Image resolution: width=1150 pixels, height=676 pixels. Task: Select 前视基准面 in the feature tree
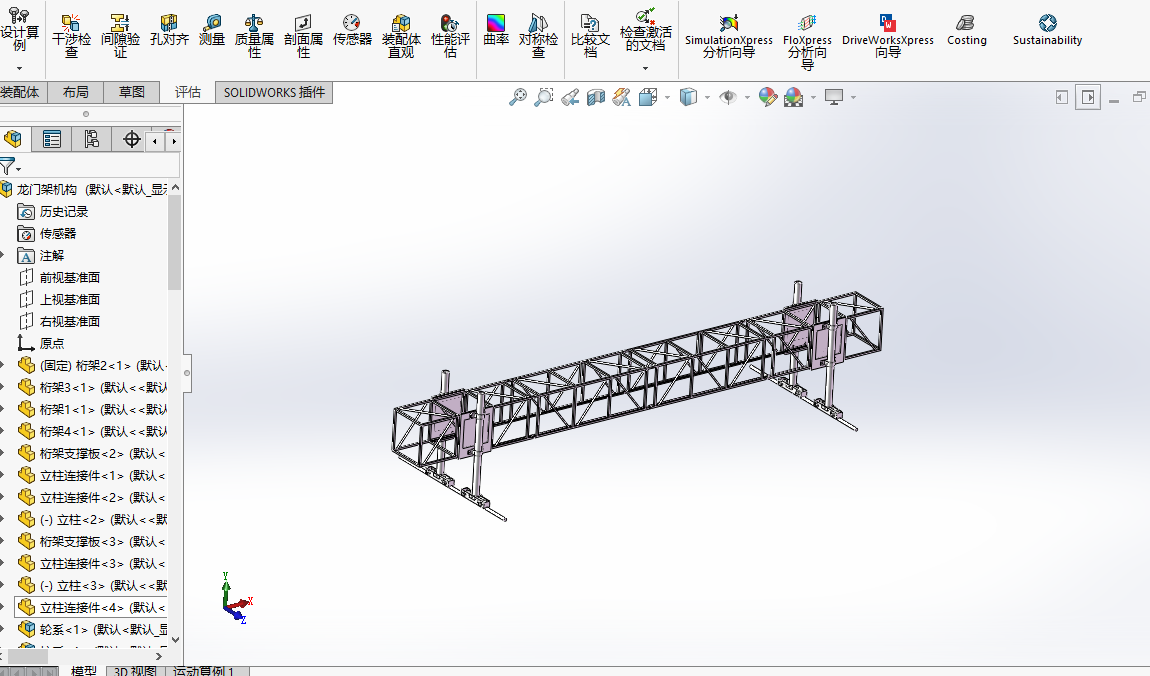[x=69, y=277]
